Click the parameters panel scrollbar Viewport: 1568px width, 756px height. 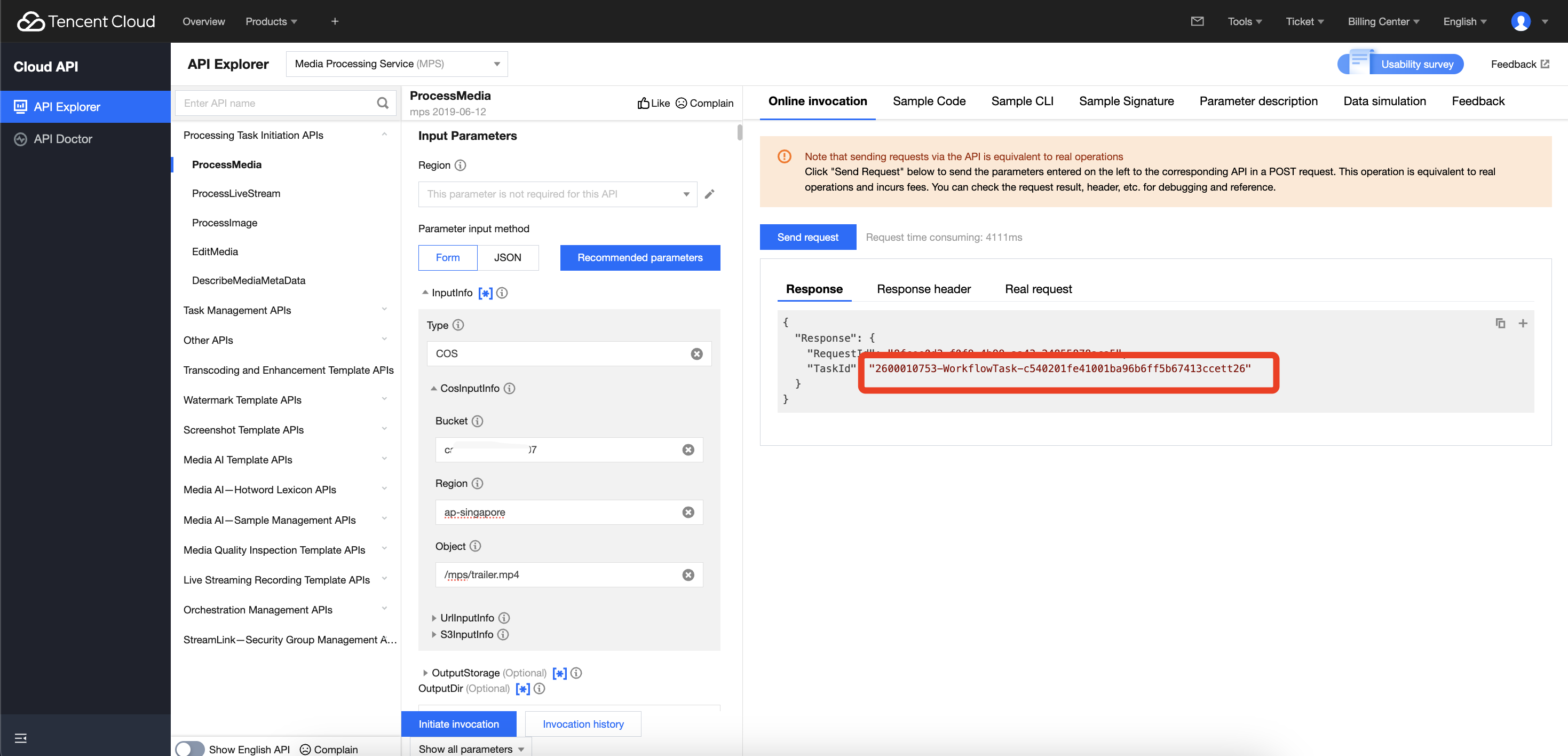[740, 132]
